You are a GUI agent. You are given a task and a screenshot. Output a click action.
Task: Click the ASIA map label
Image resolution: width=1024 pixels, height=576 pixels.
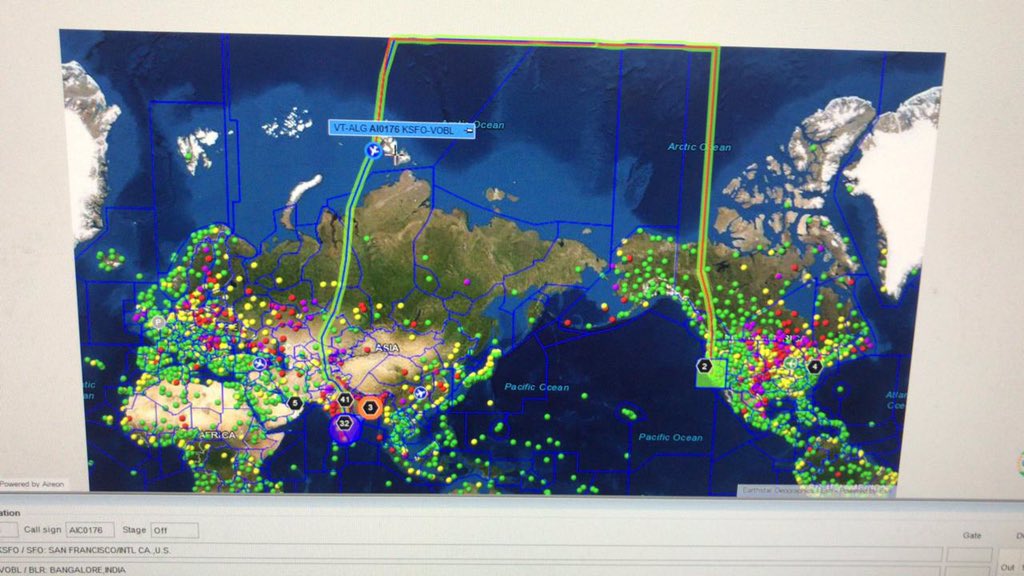(x=387, y=348)
